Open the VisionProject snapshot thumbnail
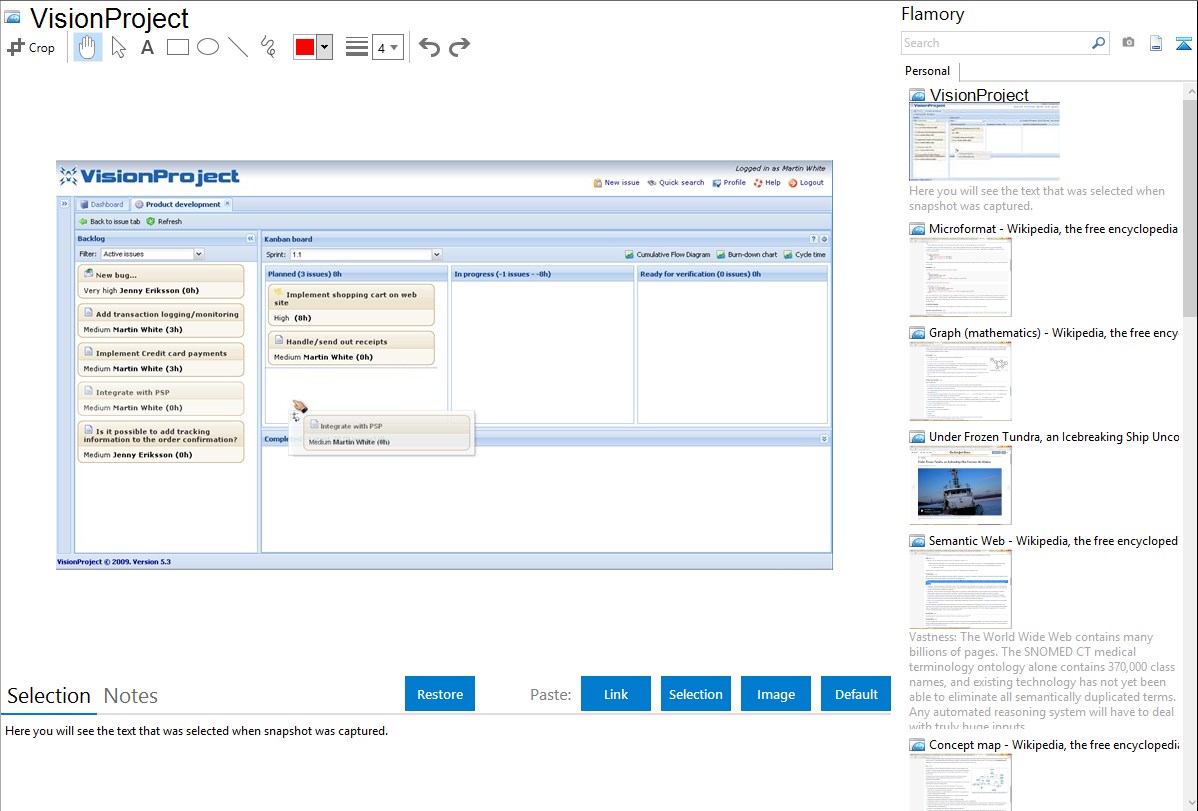1198x811 pixels. click(x=984, y=141)
